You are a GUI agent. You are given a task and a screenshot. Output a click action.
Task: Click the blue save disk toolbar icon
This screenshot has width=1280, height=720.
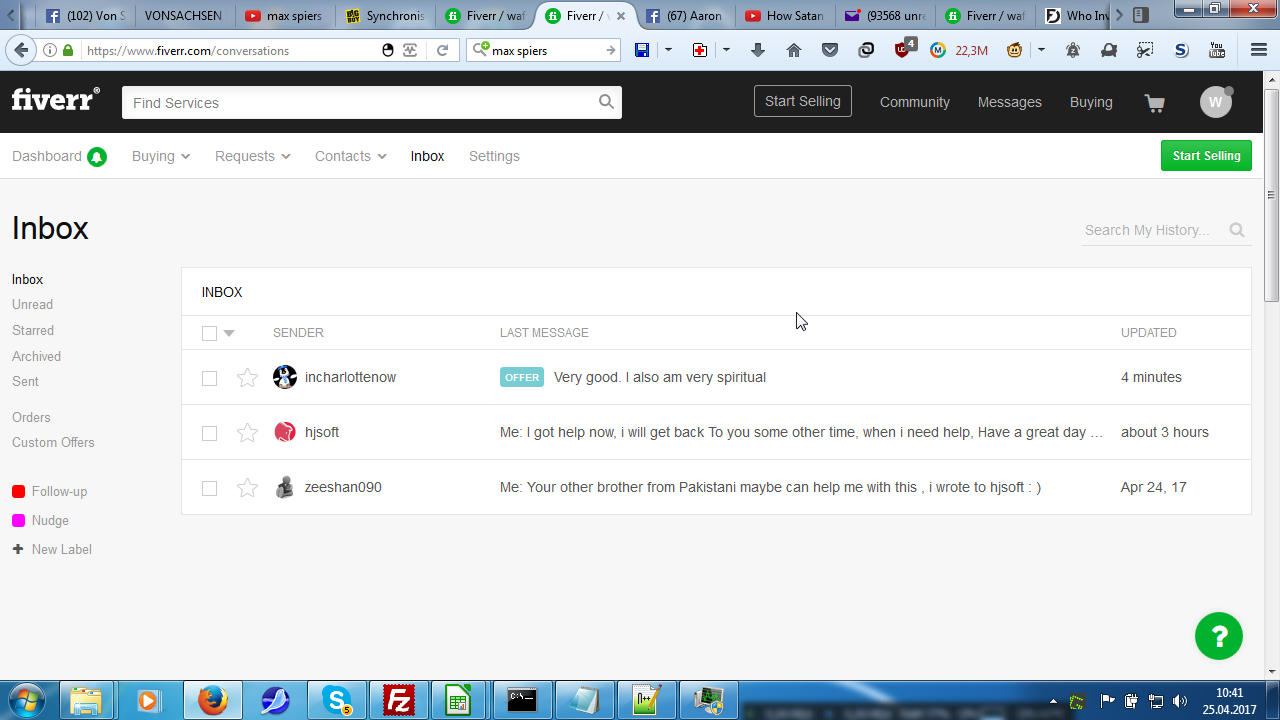point(642,50)
